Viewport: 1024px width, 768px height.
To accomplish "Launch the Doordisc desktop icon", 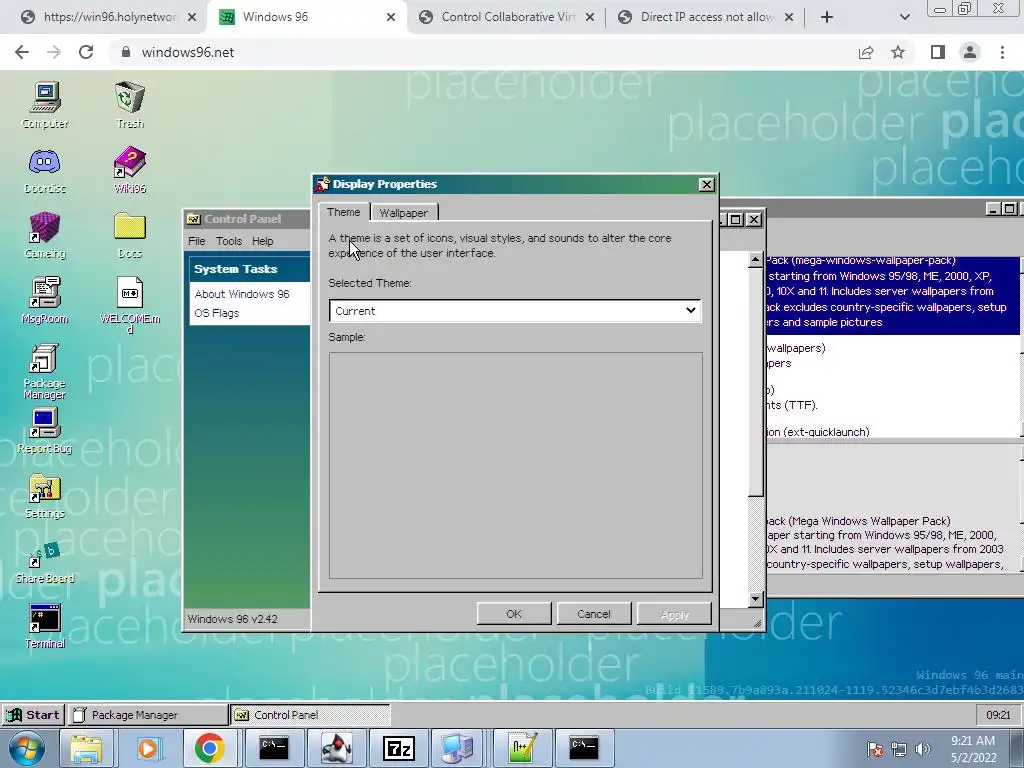I will (44, 170).
